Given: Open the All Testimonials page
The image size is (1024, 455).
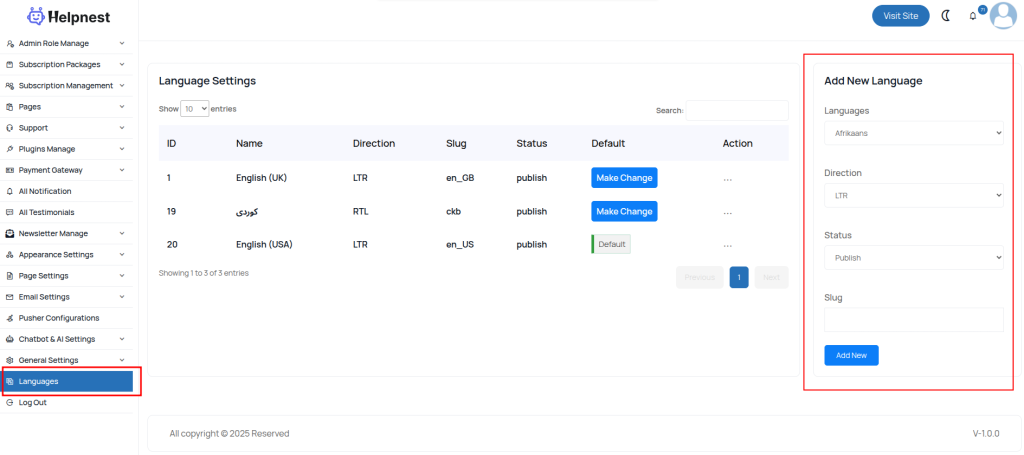Looking at the screenshot, I should pos(46,212).
